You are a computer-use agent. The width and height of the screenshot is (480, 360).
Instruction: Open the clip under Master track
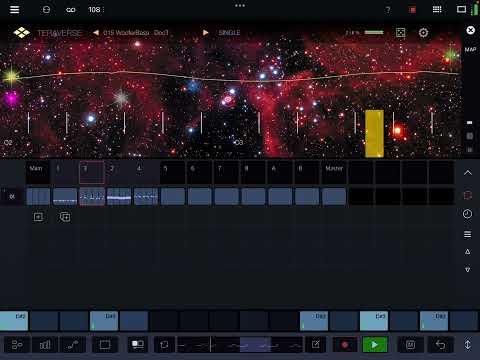(334, 196)
